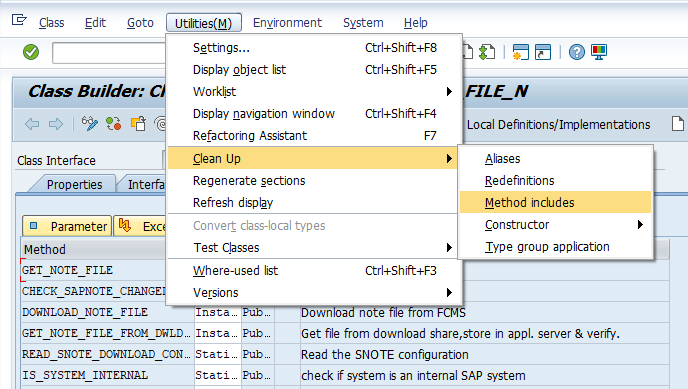
Task: Open the Edit menu
Action: click(95, 23)
